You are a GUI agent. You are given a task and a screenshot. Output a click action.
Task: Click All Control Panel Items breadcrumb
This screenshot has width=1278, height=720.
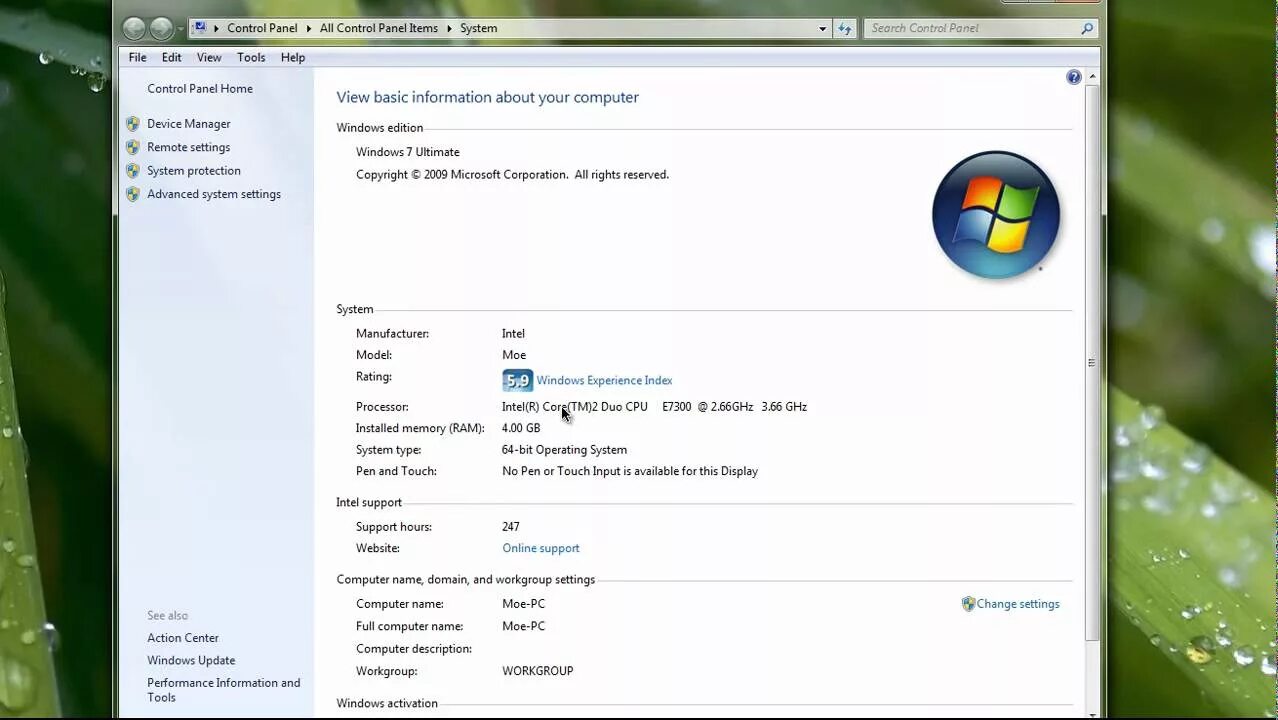pyautogui.click(x=379, y=28)
